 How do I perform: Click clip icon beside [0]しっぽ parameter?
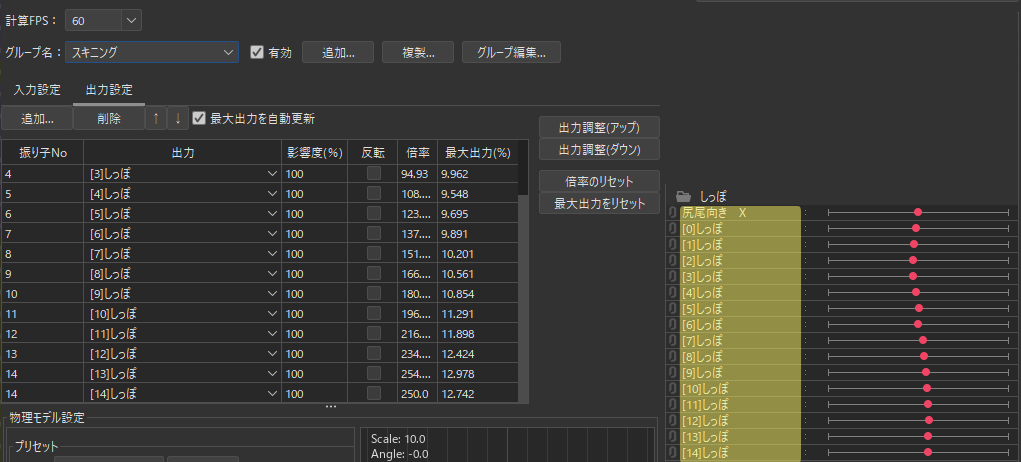[673, 228]
